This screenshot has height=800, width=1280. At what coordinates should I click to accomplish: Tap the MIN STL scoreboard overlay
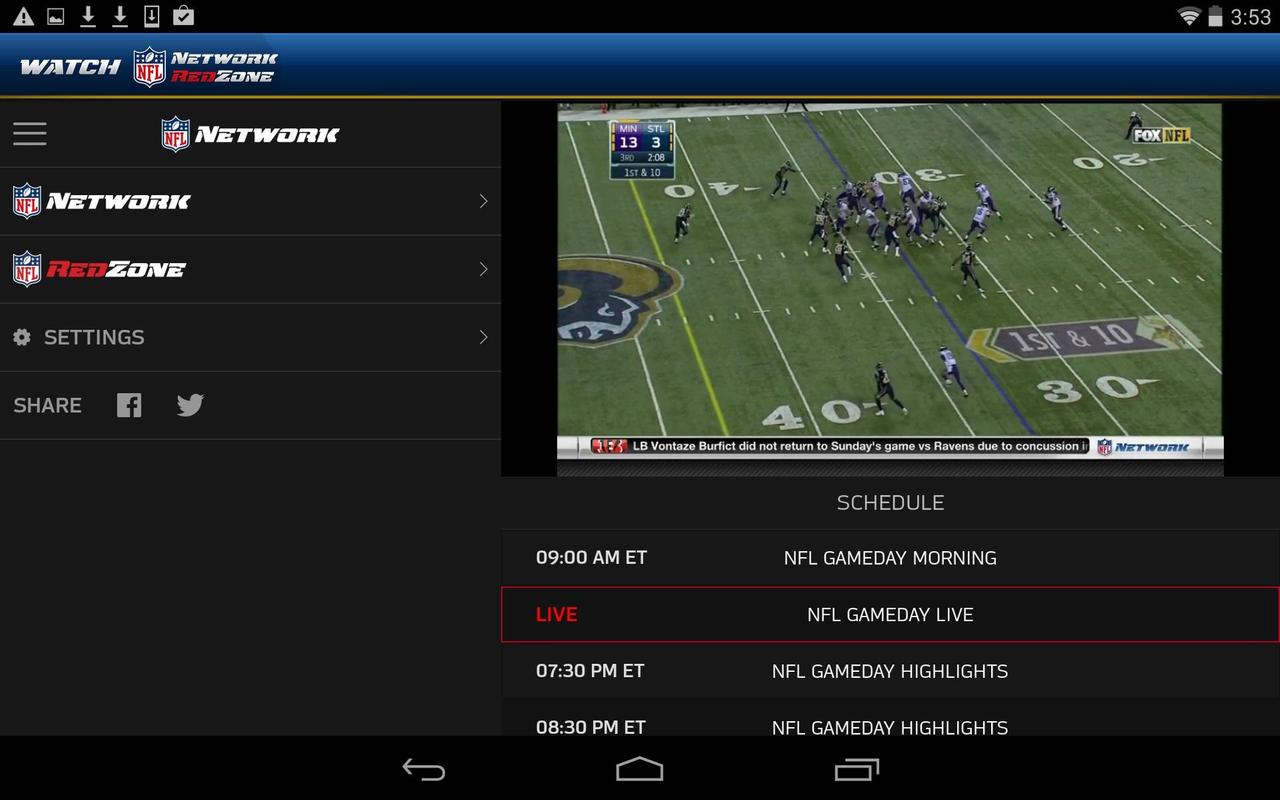(x=642, y=150)
